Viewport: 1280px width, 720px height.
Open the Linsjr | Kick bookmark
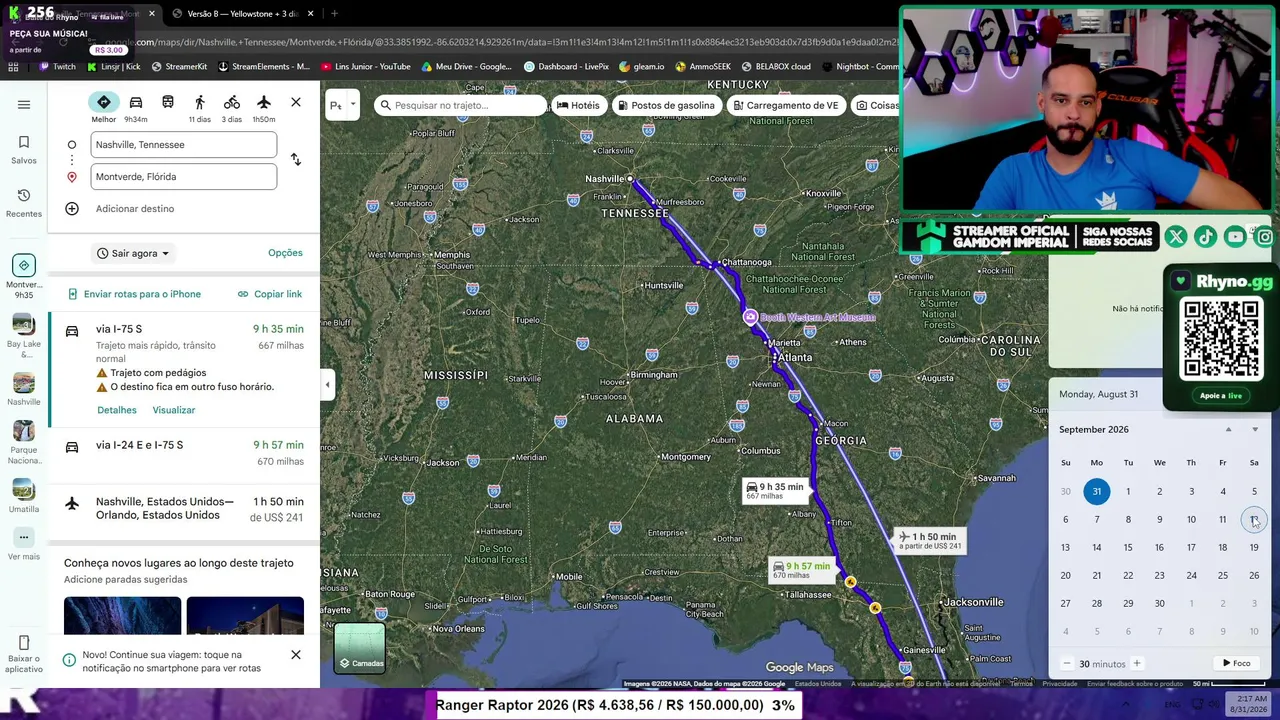click(x=113, y=67)
